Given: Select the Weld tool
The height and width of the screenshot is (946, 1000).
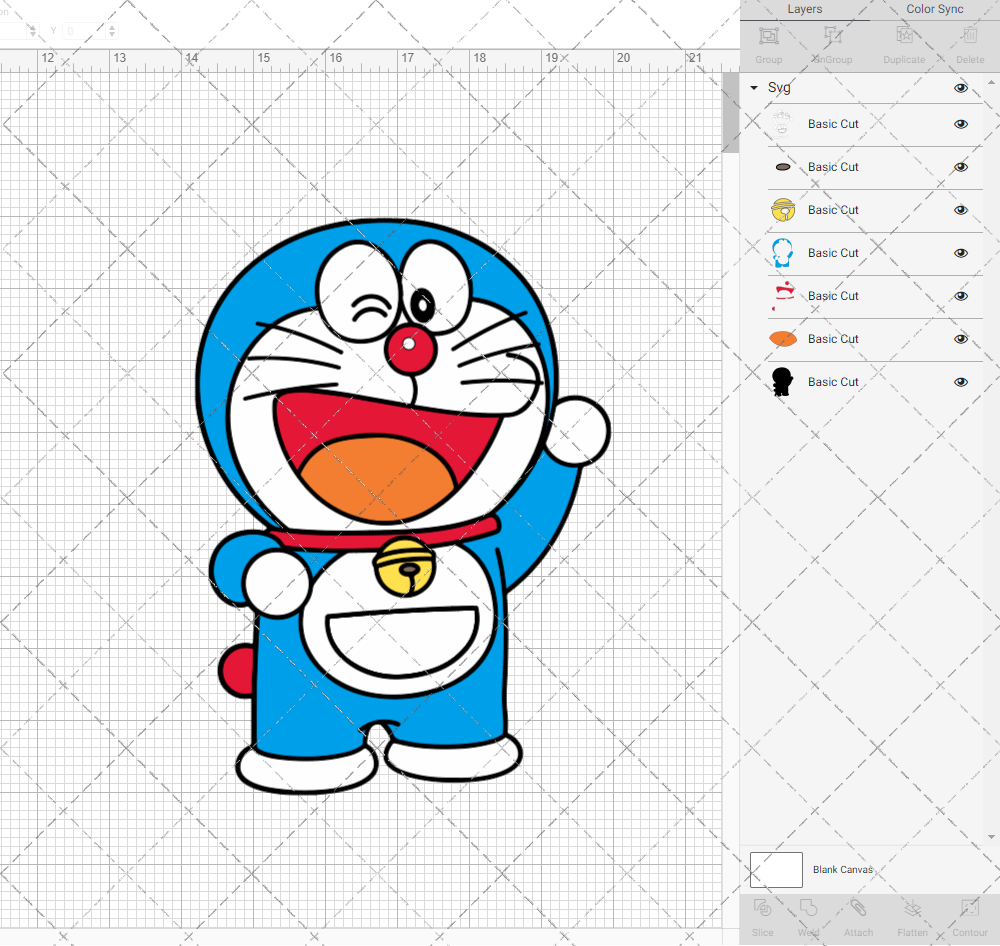Looking at the screenshot, I should point(808,915).
